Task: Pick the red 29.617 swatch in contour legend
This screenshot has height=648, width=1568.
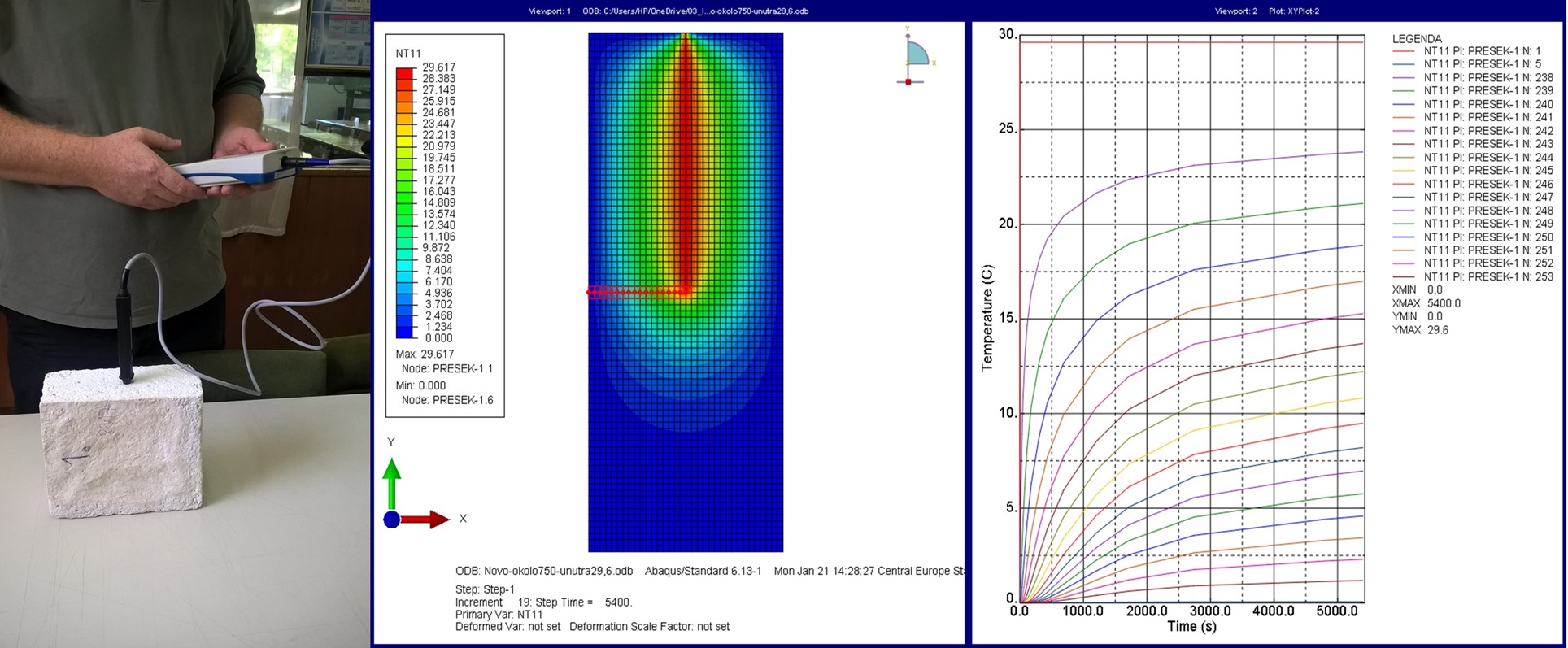Action: (x=404, y=73)
